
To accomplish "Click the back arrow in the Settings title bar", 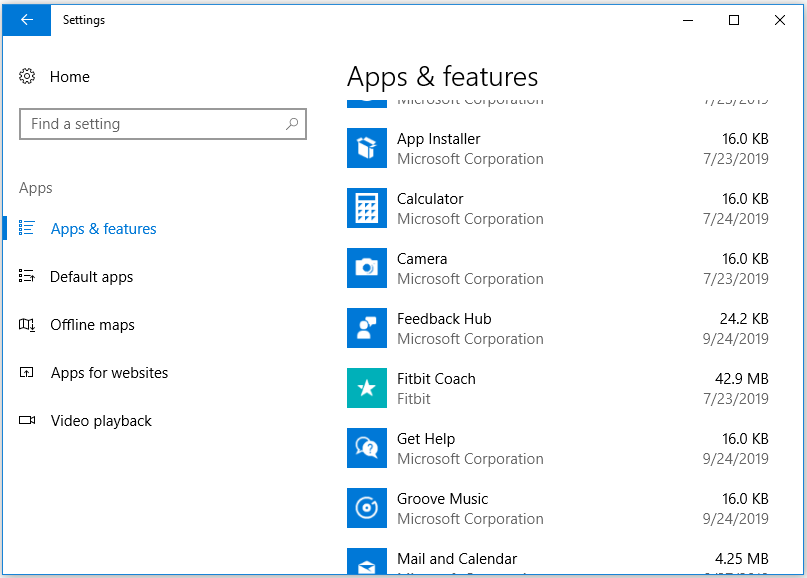I will pos(27,20).
